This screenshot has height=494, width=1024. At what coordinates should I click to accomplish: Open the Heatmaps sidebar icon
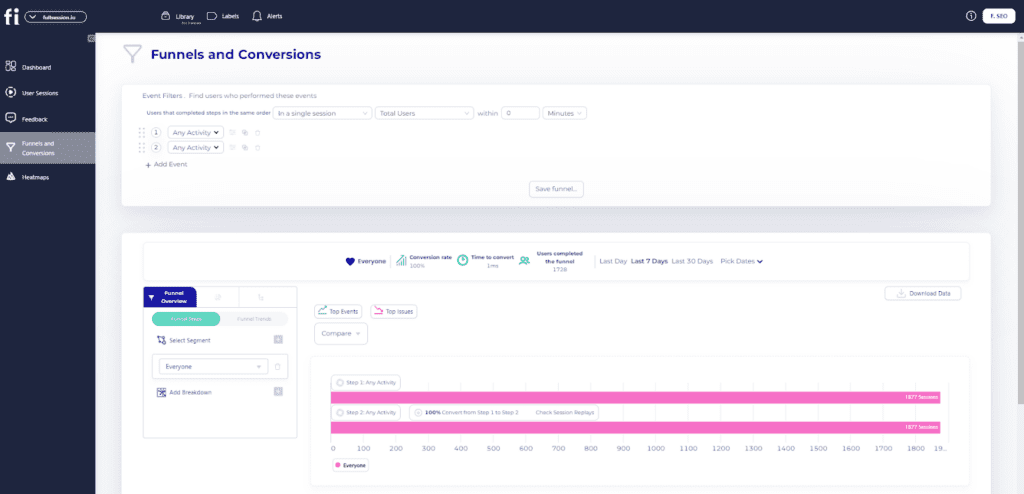pos(10,176)
